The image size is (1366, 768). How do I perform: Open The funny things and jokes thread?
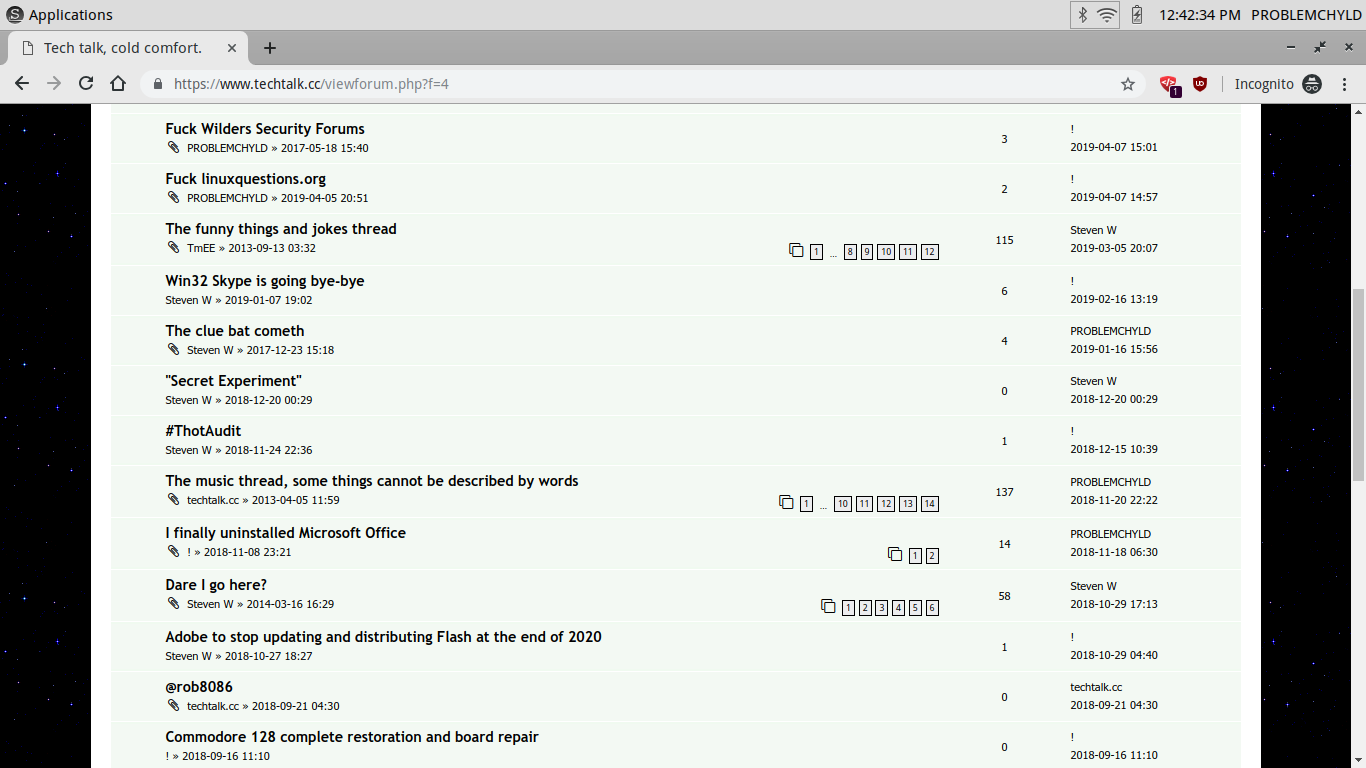click(x=281, y=229)
